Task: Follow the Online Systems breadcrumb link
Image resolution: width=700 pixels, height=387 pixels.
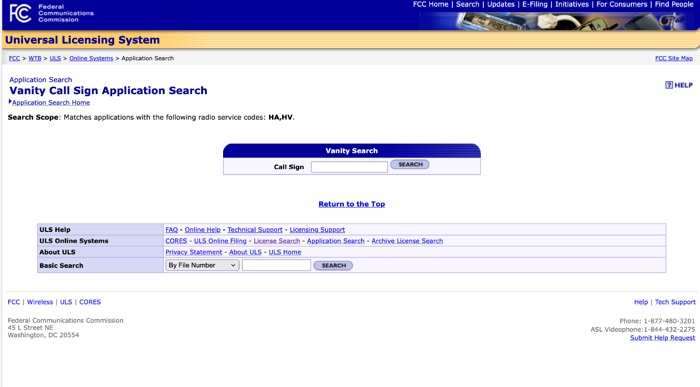Action: [x=91, y=58]
